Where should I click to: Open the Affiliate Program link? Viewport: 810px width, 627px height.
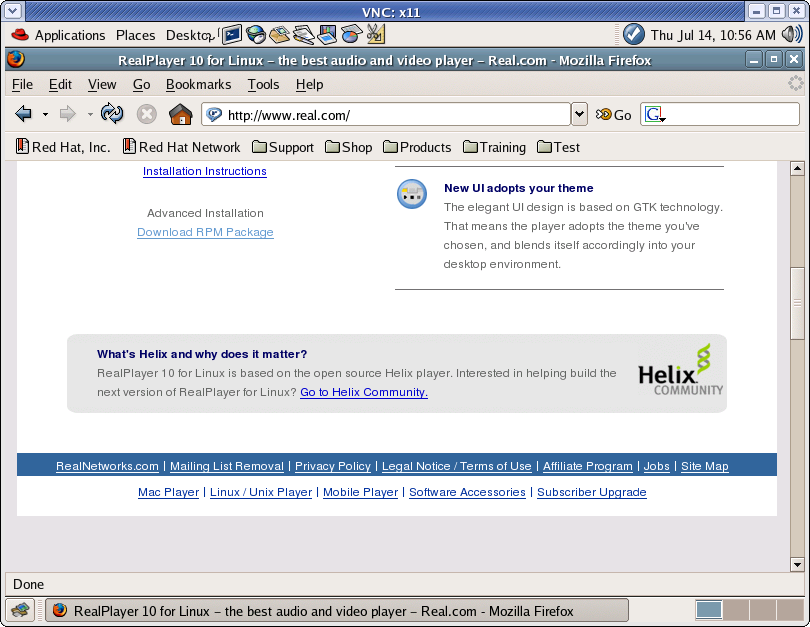click(587, 466)
